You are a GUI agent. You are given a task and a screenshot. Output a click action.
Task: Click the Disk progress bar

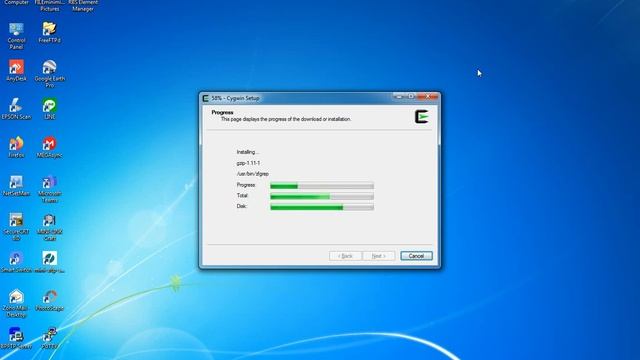[x=322, y=207]
